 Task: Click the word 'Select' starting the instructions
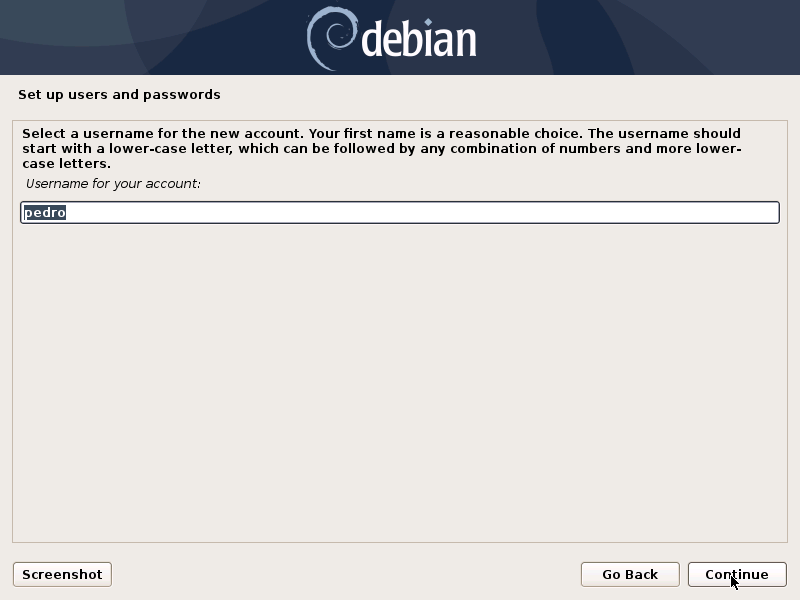click(x=44, y=134)
